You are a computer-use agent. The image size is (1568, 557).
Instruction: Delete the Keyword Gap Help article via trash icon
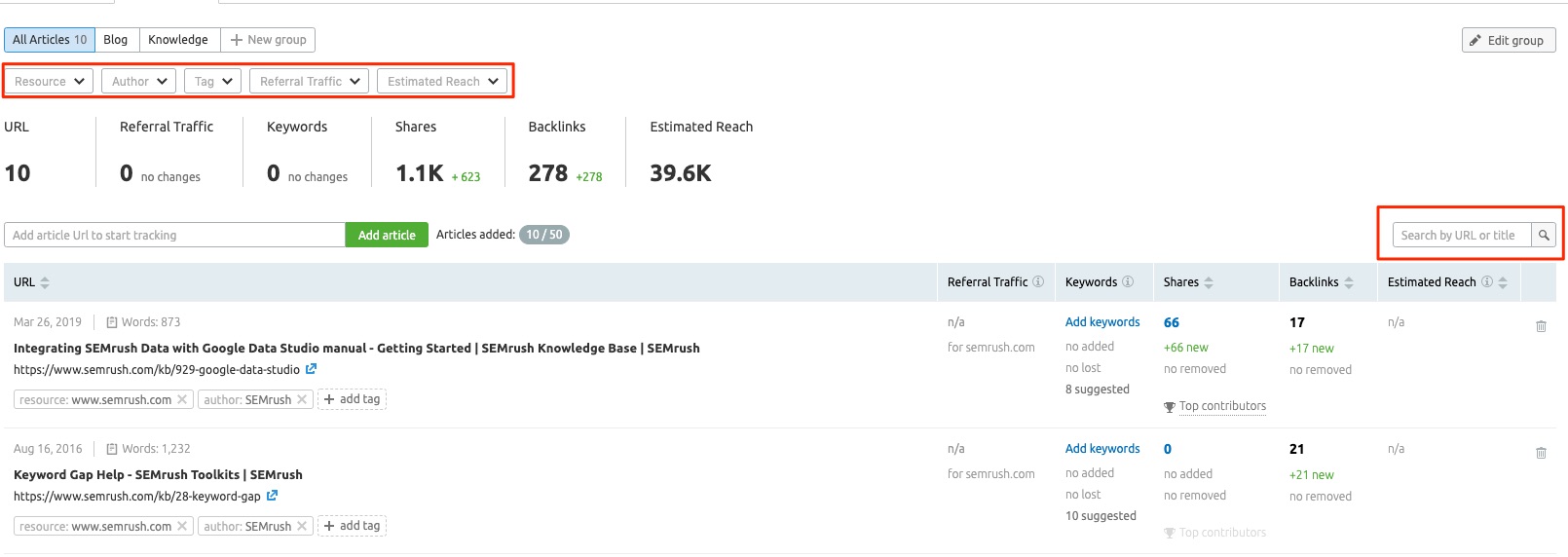[x=1541, y=453]
